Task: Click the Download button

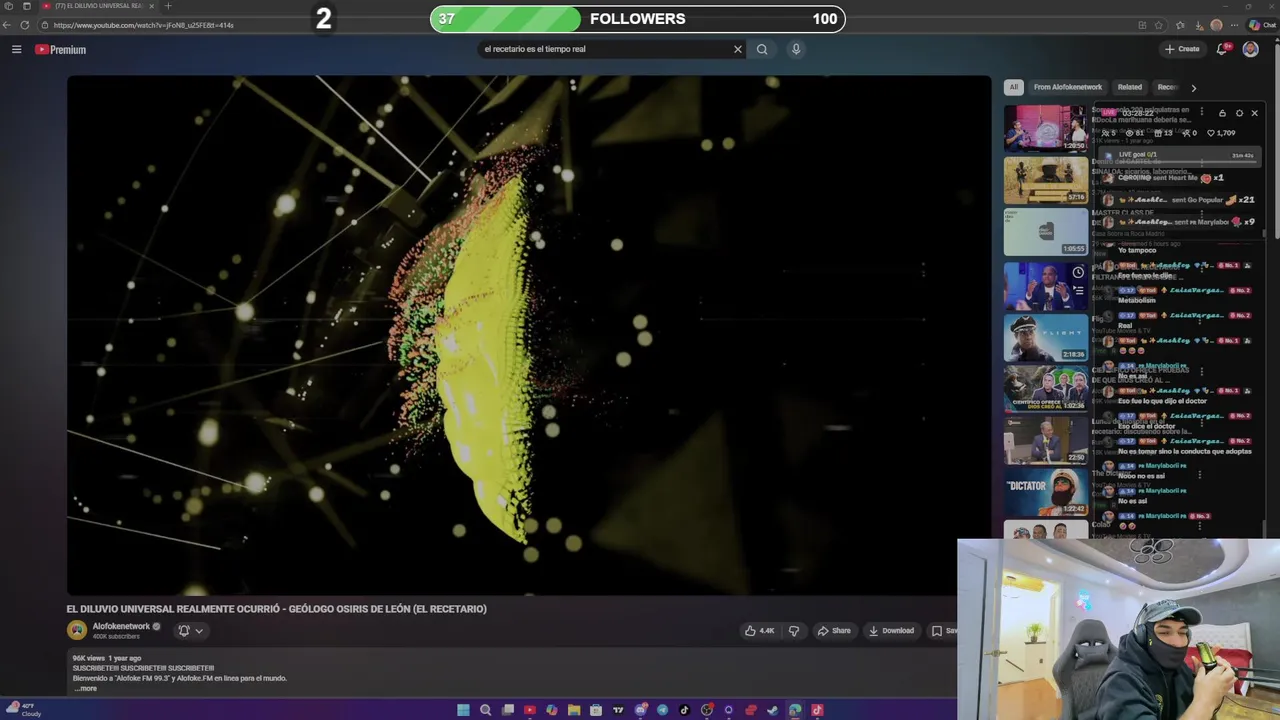Action: tap(891, 631)
